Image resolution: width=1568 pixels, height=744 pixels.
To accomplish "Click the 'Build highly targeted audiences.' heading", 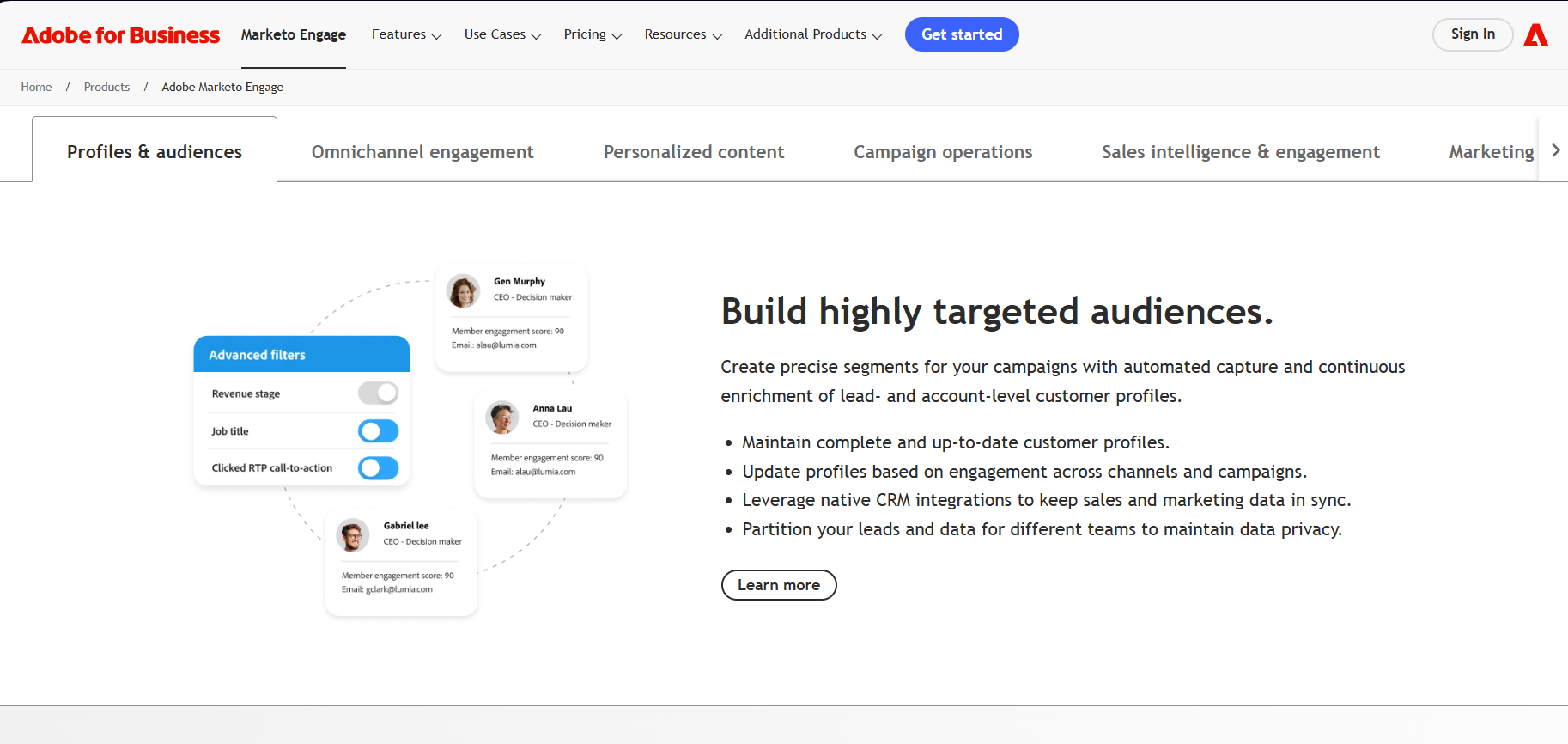I will pyautogui.click(x=997, y=312).
